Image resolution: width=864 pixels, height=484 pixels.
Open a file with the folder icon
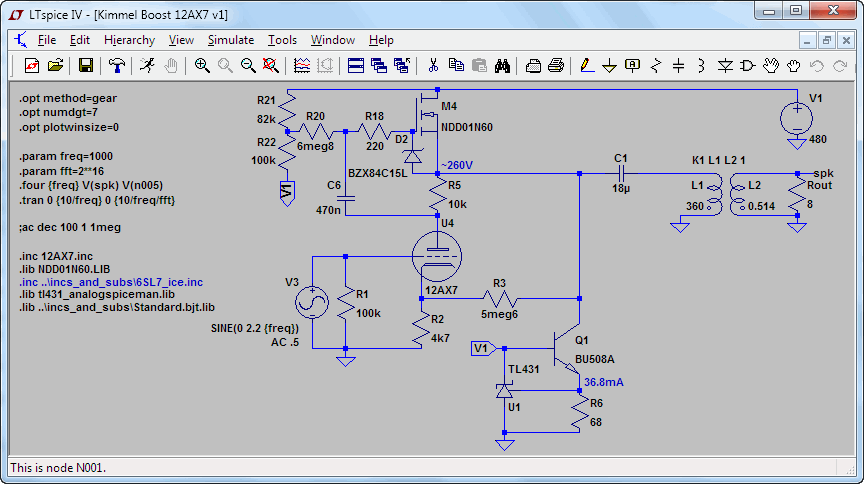coord(55,66)
